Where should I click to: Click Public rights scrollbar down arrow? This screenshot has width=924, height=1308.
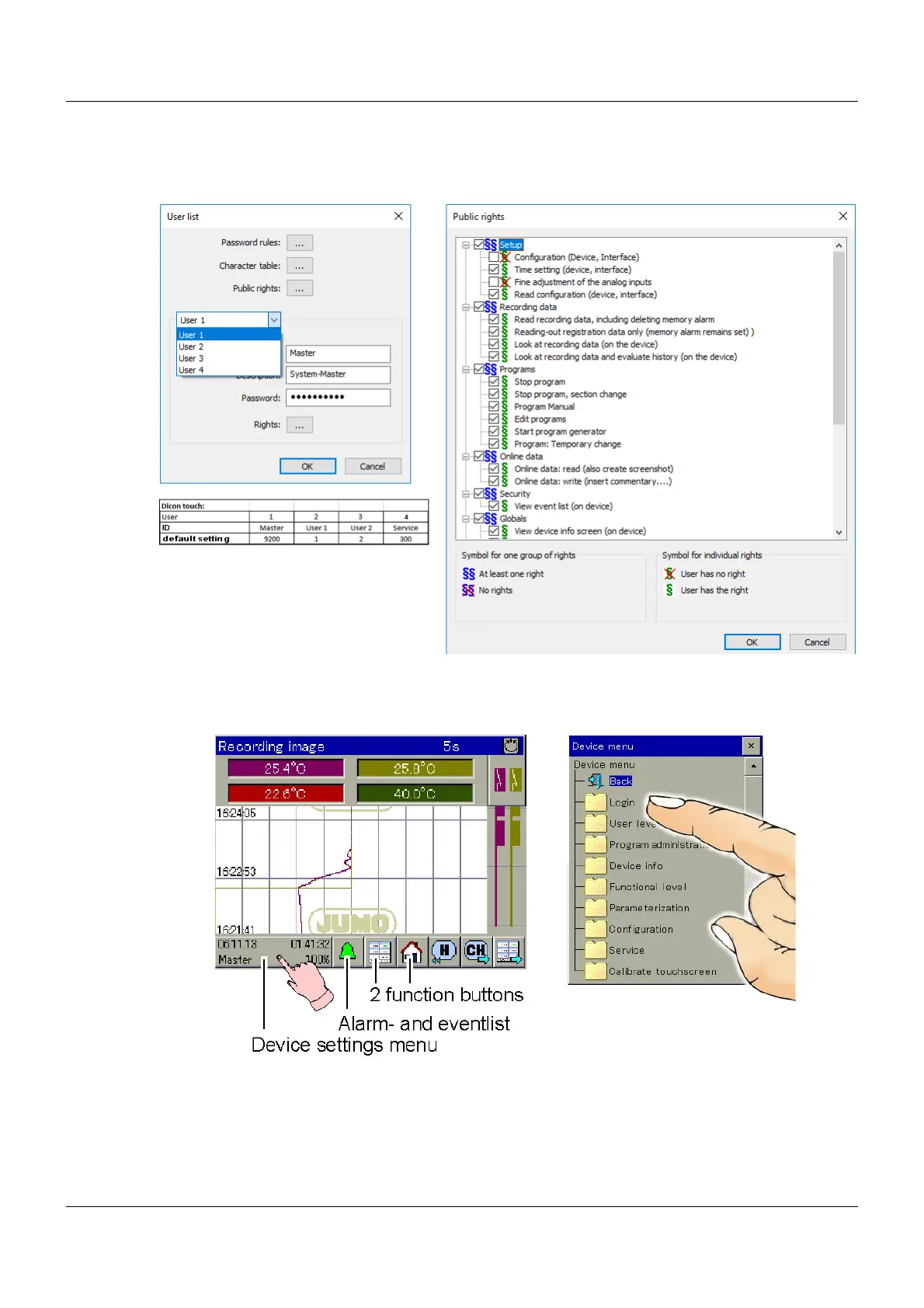pos(839,532)
